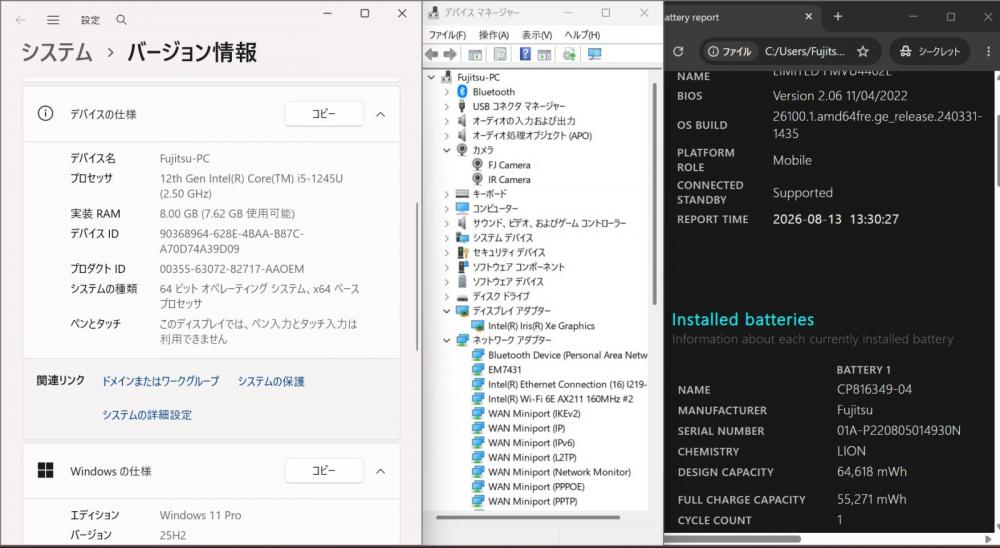Click コピー button for デバイスの仕様
Image resolution: width=1000 pixels, height=548 pixels.
point(324,114)
